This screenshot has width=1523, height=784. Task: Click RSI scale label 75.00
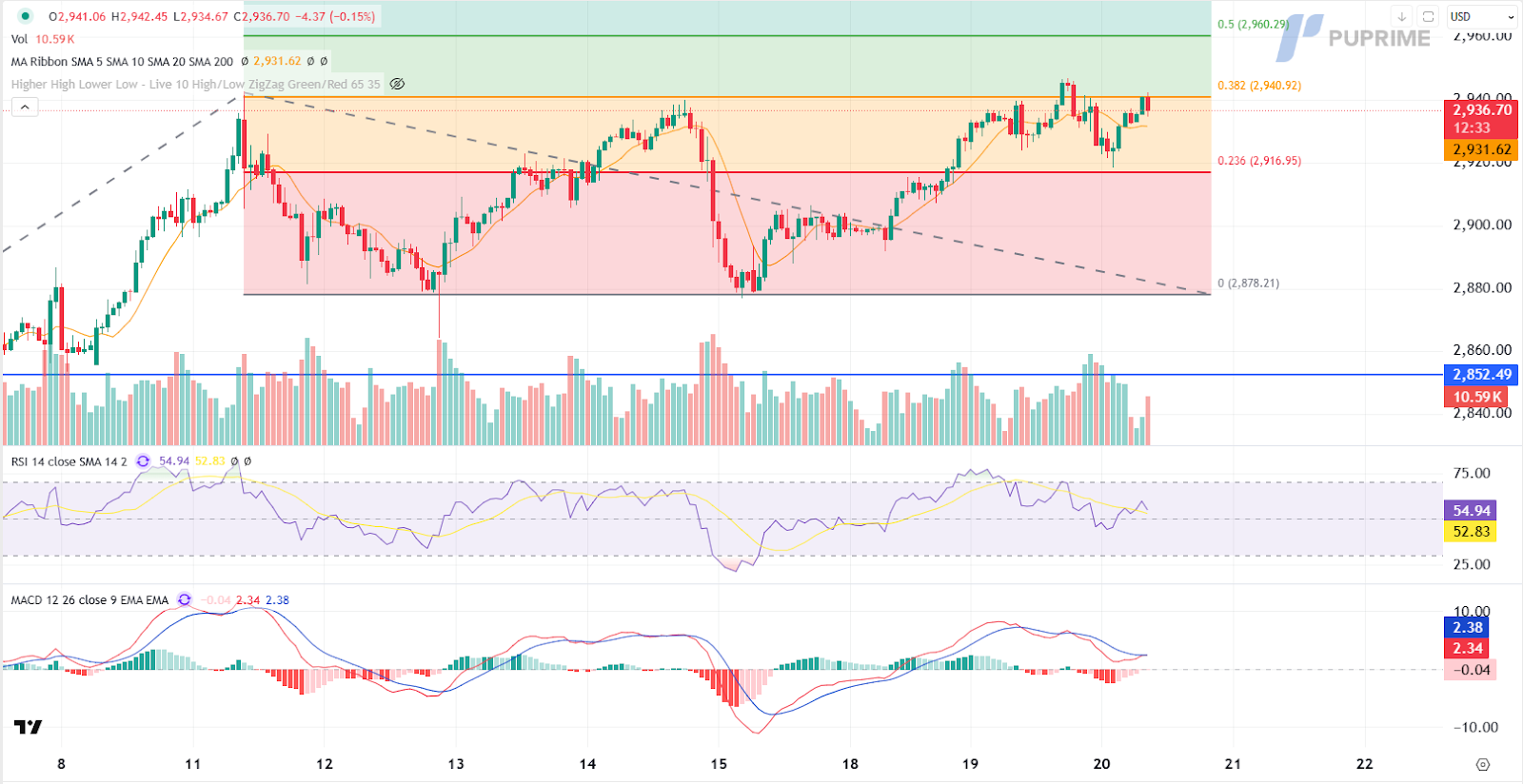tap(1472, 474)
